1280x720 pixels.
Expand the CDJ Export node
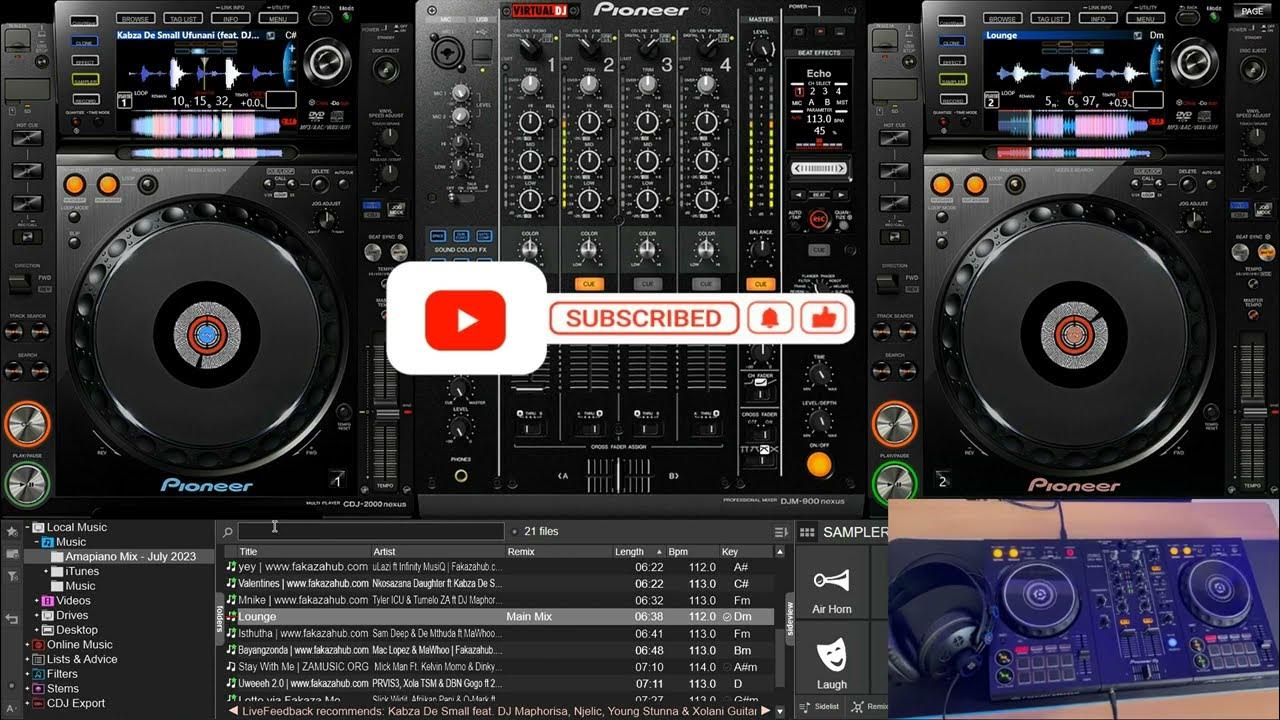pos(26,703)
